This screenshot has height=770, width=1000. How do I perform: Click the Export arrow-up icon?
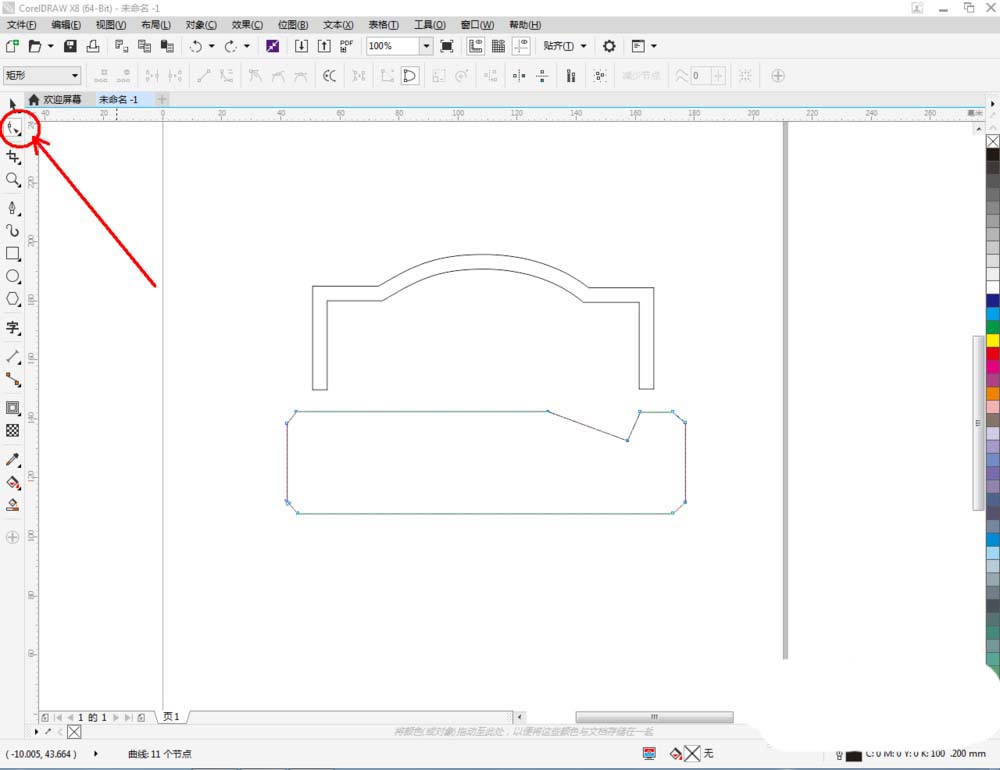tap(324, 46)
